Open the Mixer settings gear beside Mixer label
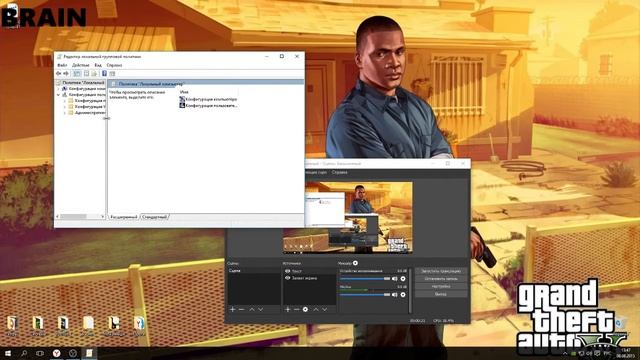The width and height of the screenshot is (640, 360). coord(355,263)
